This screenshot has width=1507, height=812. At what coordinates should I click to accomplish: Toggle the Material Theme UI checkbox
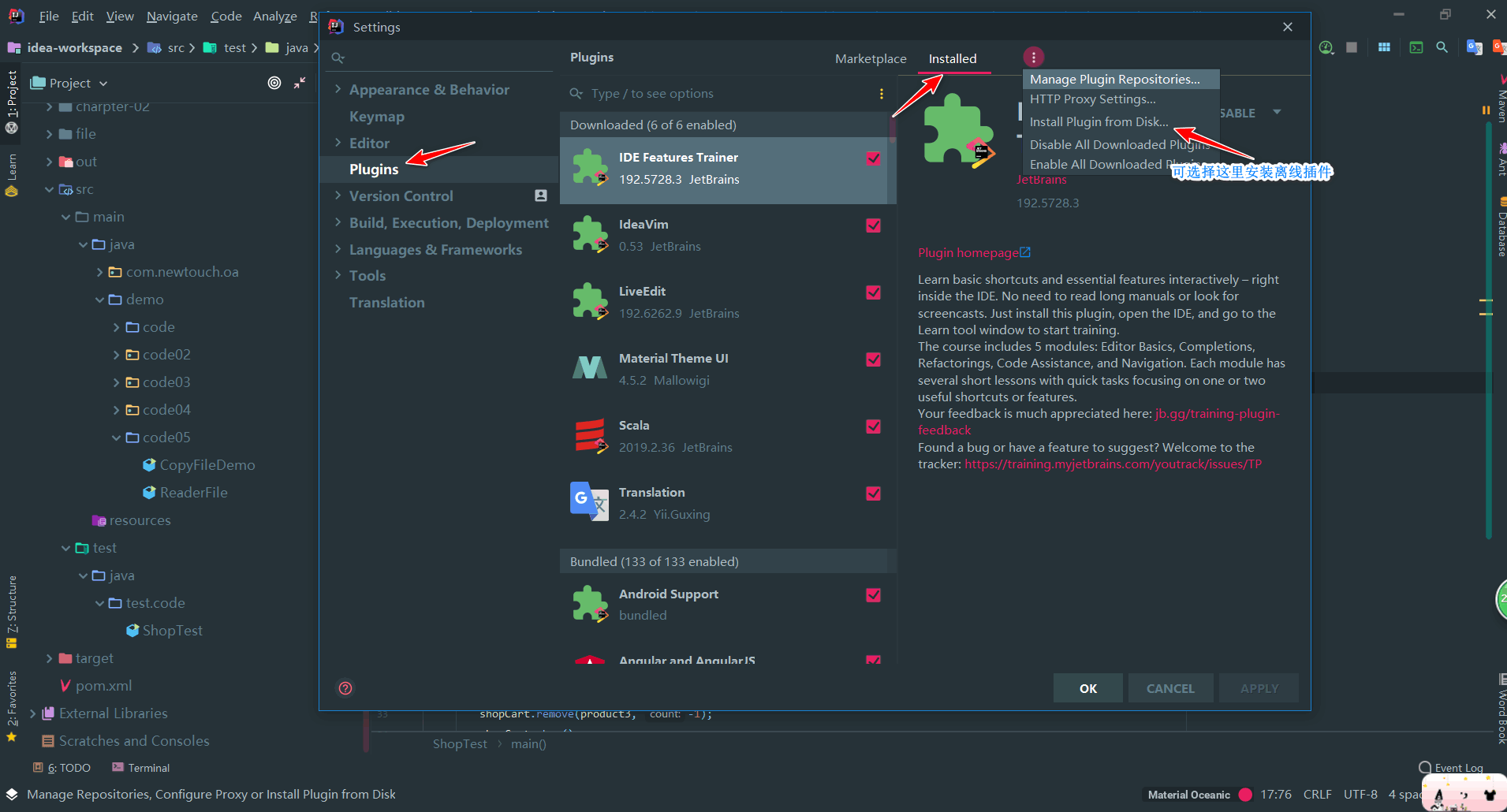(873, 359)
